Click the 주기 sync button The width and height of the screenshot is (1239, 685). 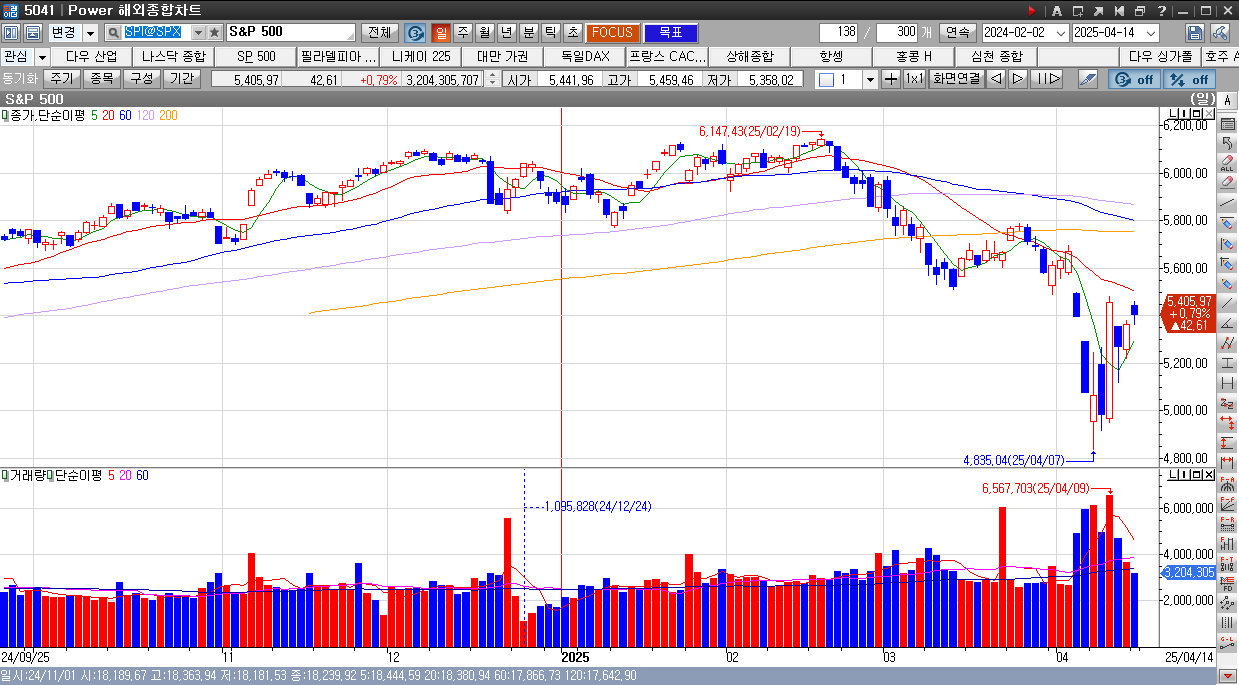click(62, 79)
